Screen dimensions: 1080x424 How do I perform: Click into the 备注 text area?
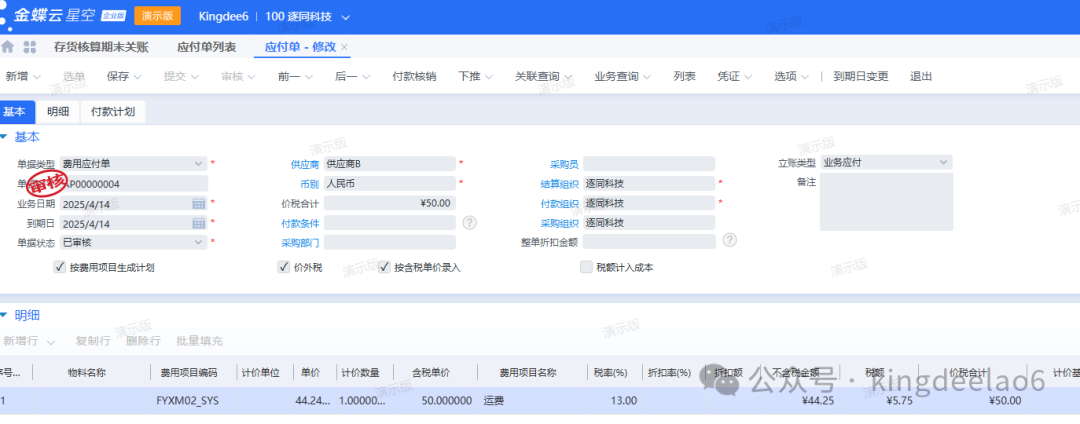pos(886,202)
